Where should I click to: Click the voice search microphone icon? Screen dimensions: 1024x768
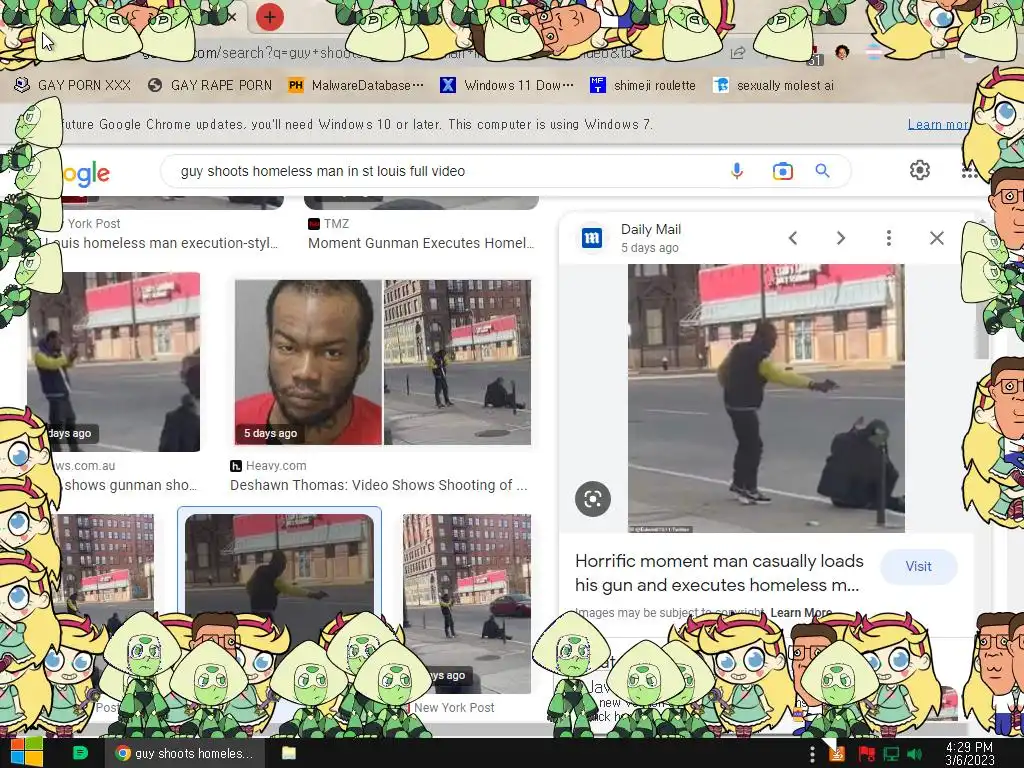737,171
